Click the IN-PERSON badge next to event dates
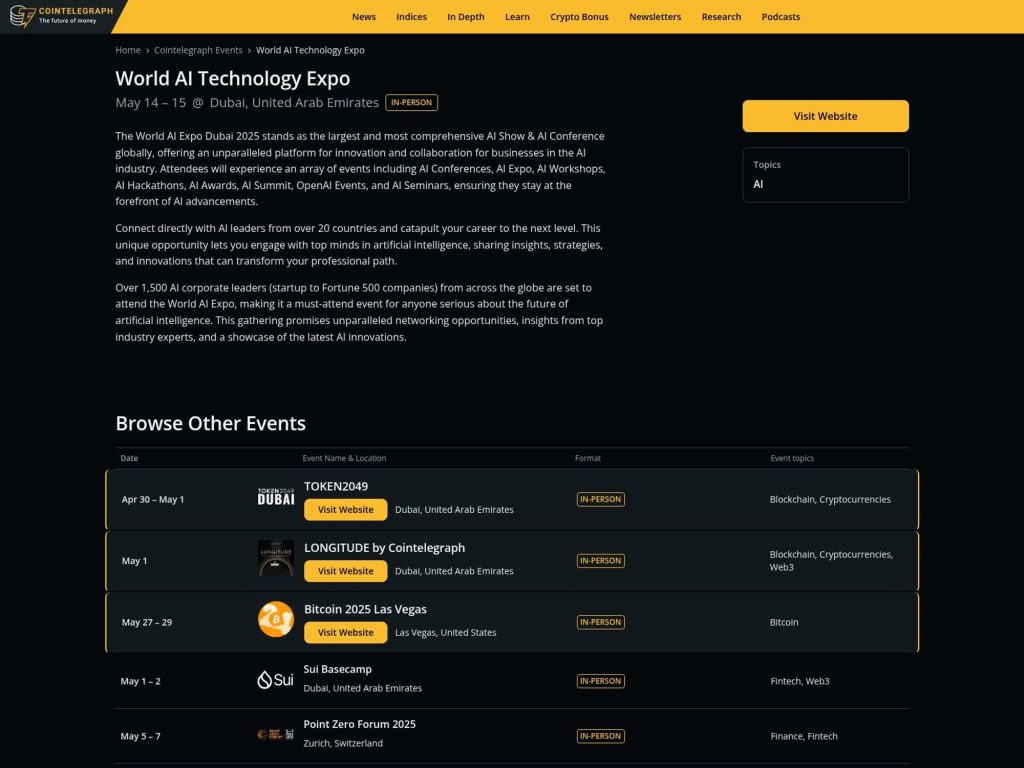 tap(412, 101)
